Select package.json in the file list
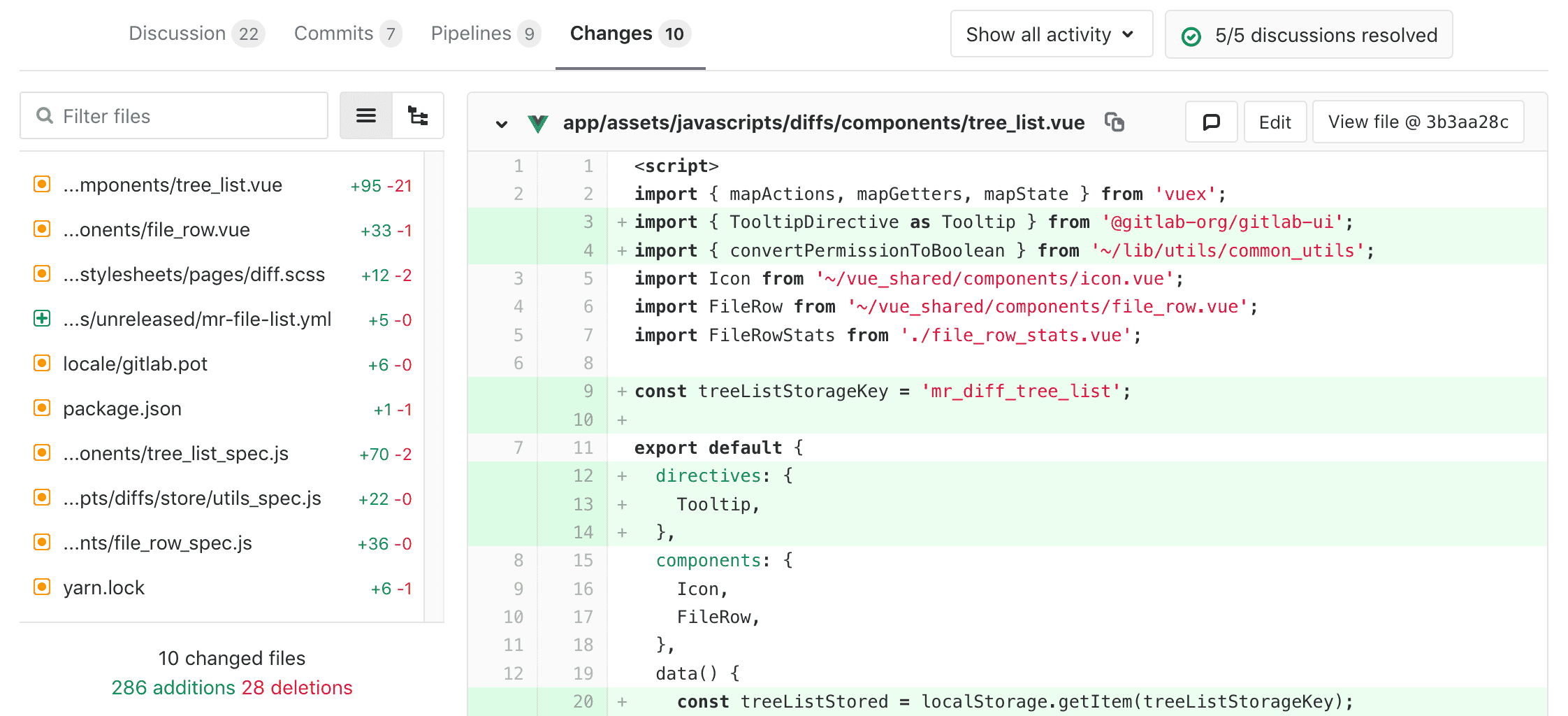 coord(122,408)
